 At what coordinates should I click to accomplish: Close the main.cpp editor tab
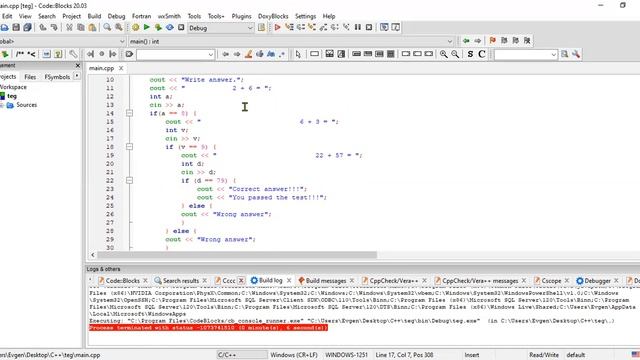coord(121,68)
